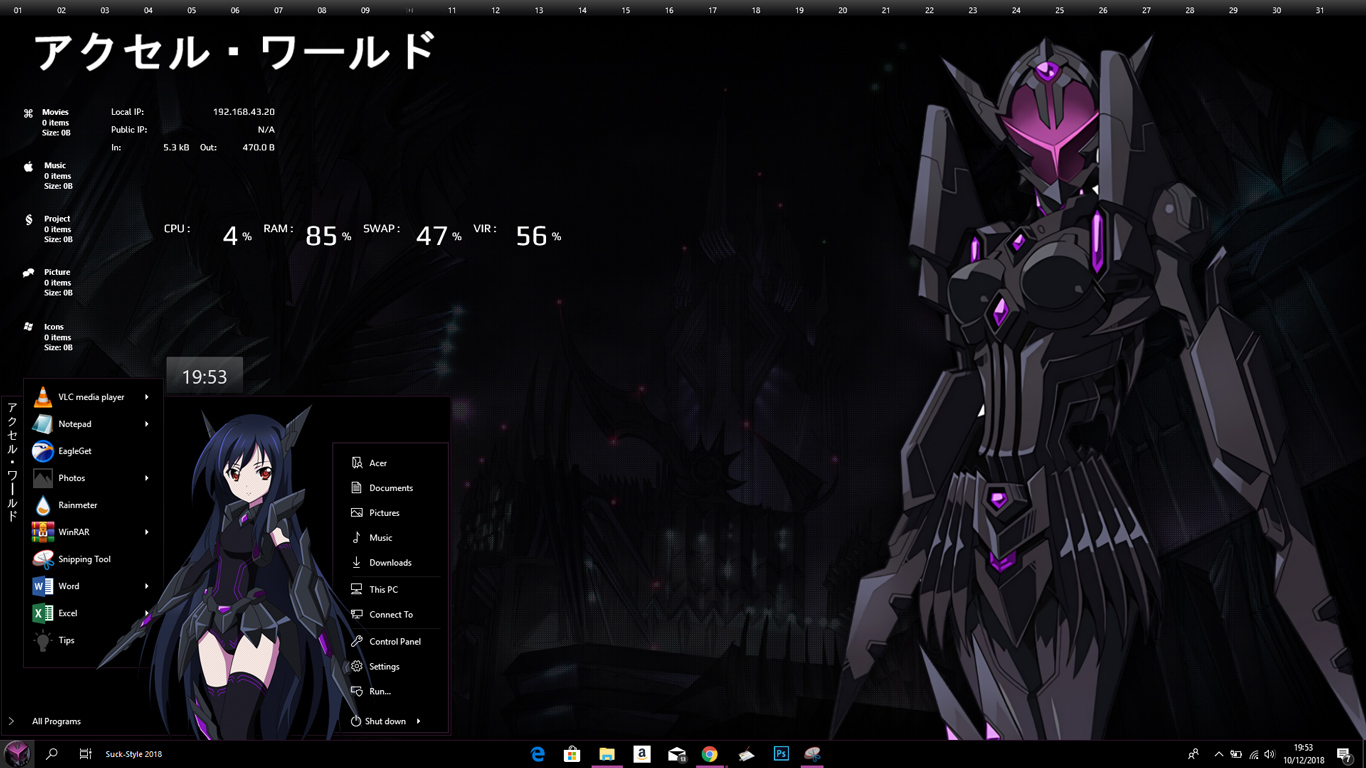Click the 19:53 desktop clock widget
Screen dimensions: 1366x768
click(204, 377)
